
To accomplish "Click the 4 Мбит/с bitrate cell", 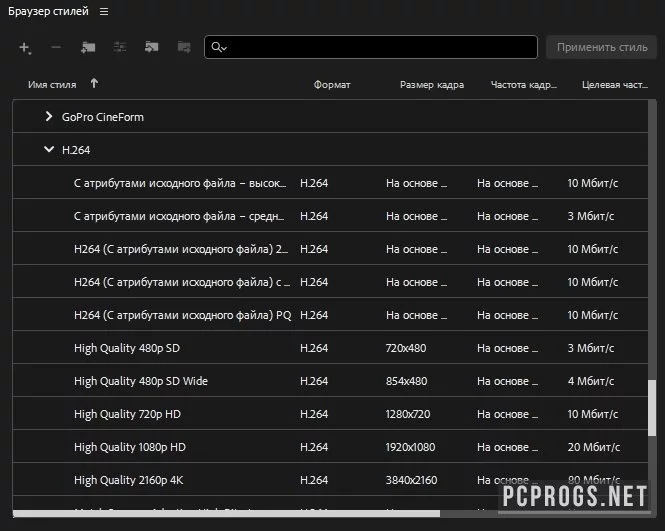I will pyautogui.click(x=591, y=381).
